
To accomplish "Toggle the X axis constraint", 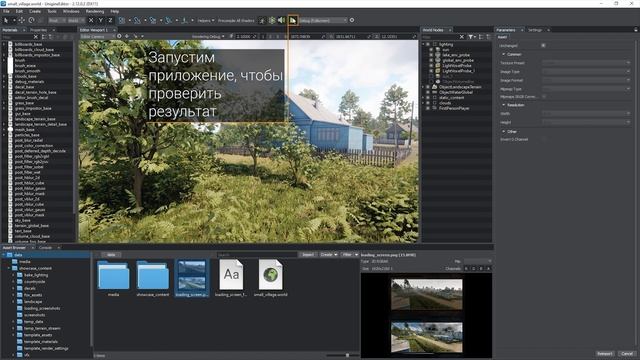I will click(x=91, y=20).
